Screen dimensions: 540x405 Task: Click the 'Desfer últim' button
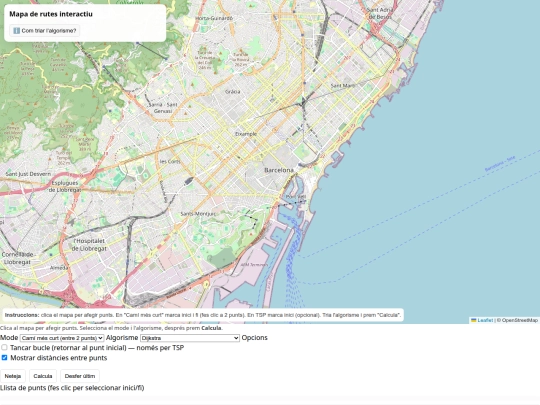click(80, 376)
